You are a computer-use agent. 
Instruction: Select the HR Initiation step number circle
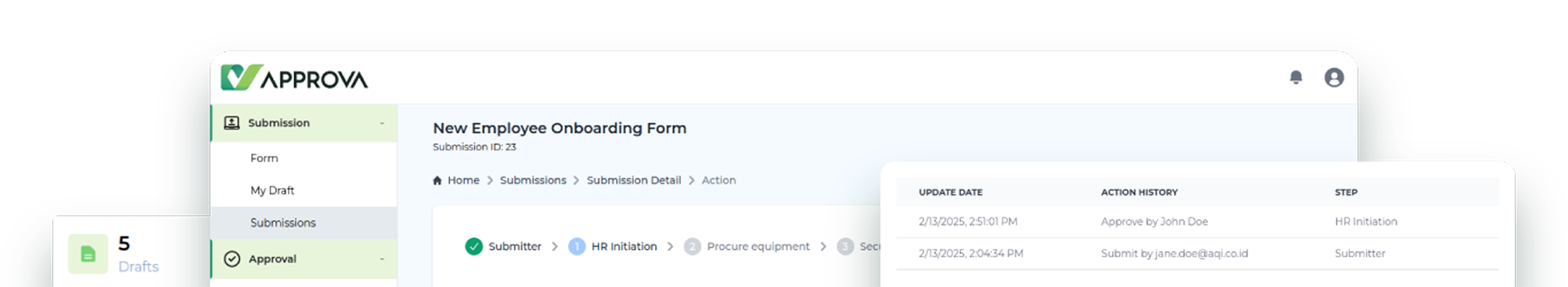tap(577, 246)
